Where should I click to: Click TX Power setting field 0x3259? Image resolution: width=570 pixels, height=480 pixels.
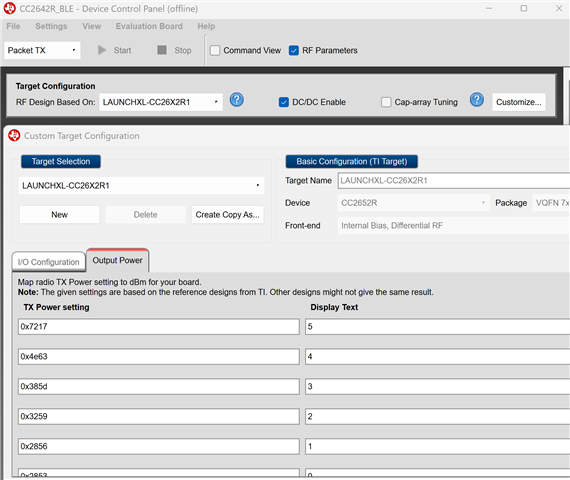[159, 416]
